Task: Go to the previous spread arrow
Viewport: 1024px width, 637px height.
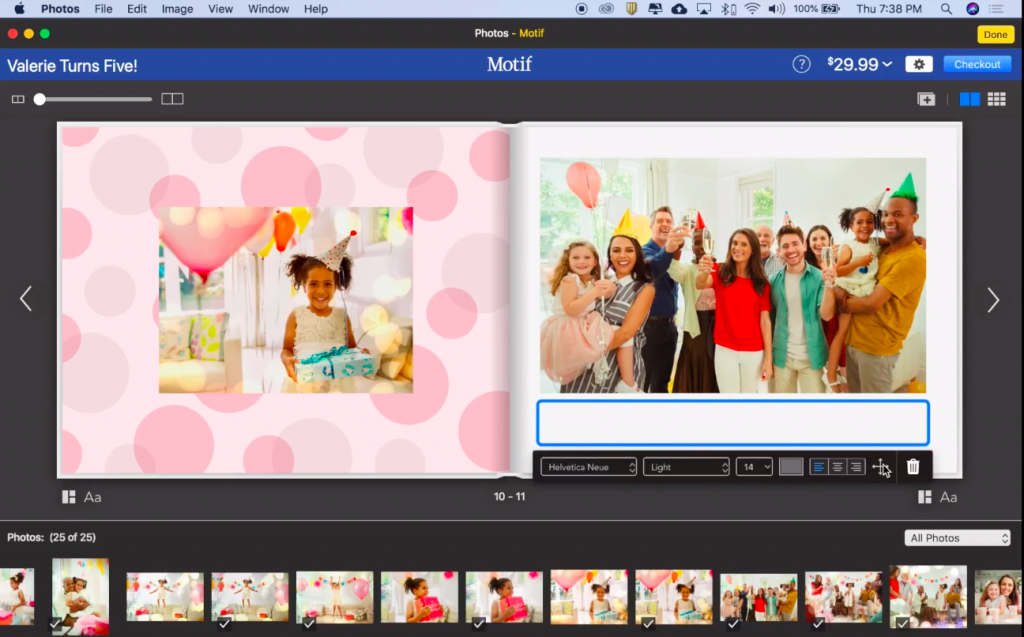Action: (25, 299)
